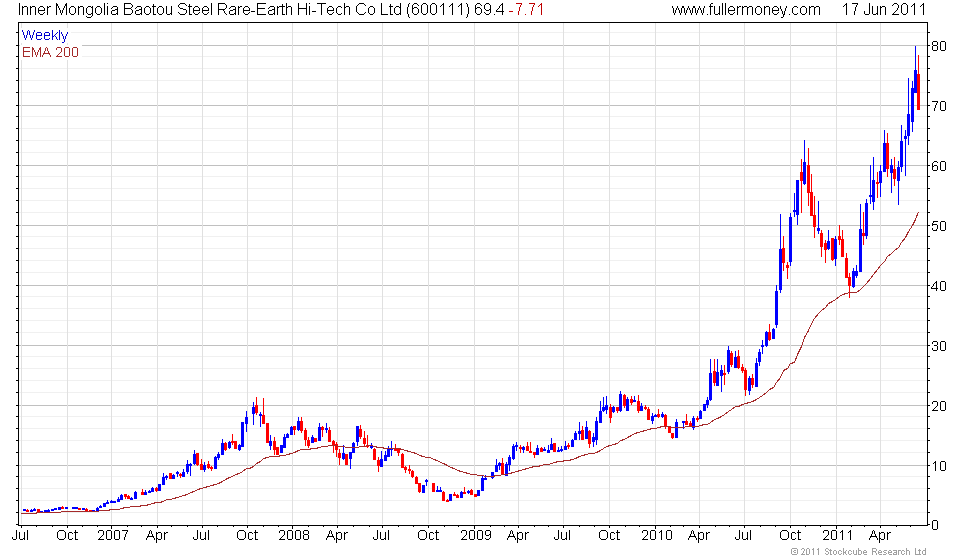This screenshot has height=560, width=980.
Task: Click the red price change -7.71
Action: coord(526,10)
